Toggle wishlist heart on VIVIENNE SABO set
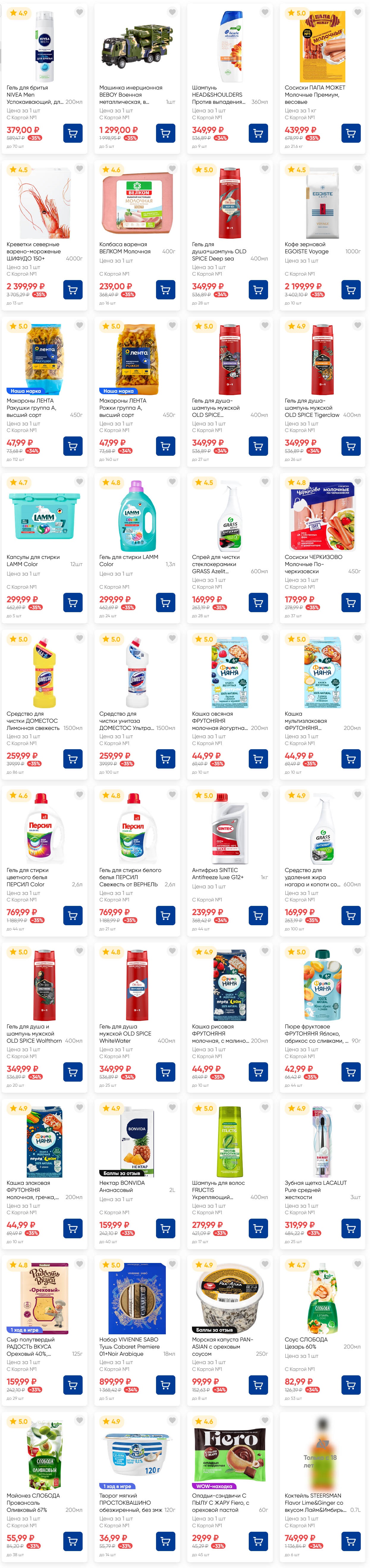 [x=172, y=1264]
